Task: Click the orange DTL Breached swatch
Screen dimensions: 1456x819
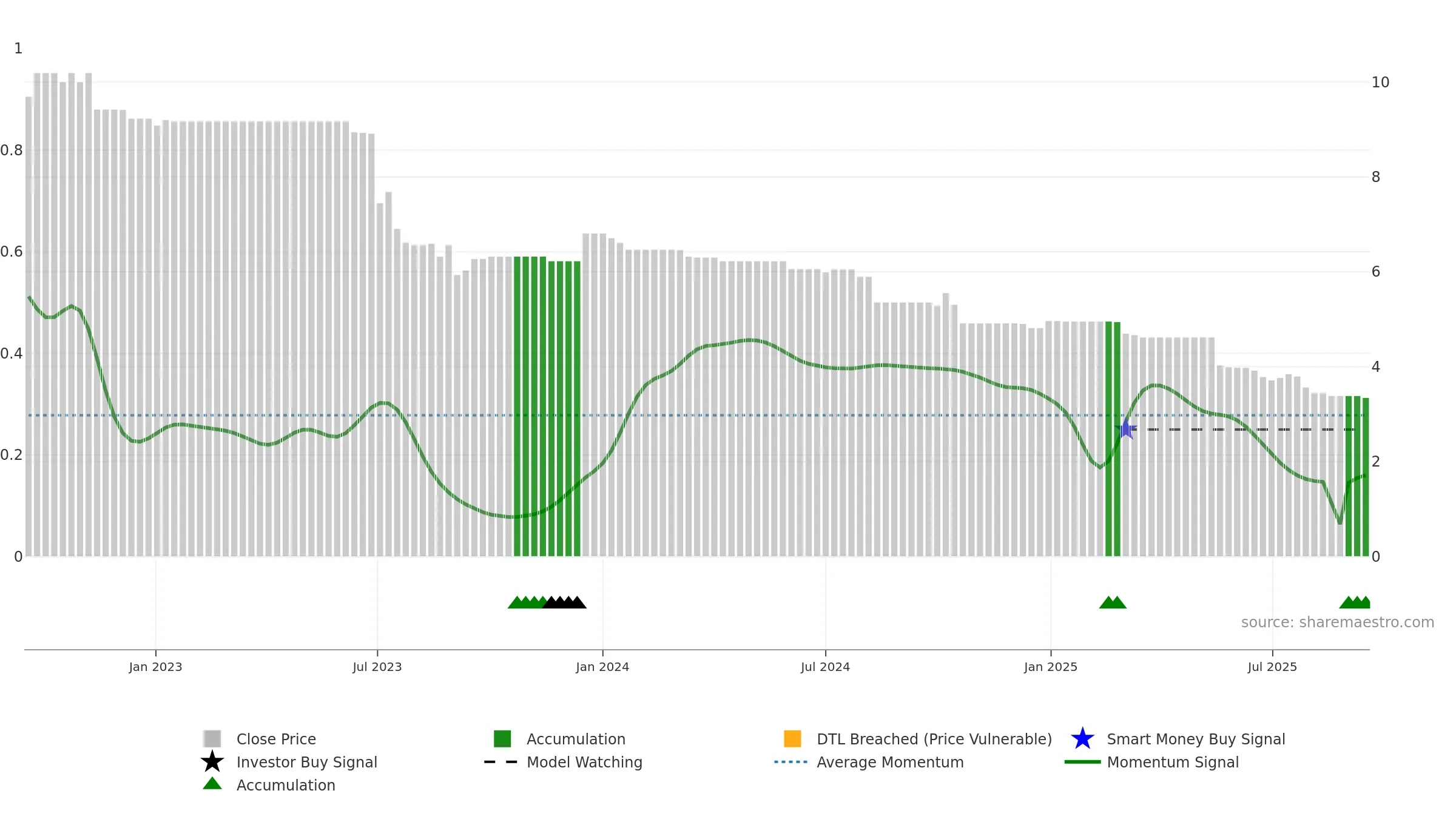Action: pos(792,739)
